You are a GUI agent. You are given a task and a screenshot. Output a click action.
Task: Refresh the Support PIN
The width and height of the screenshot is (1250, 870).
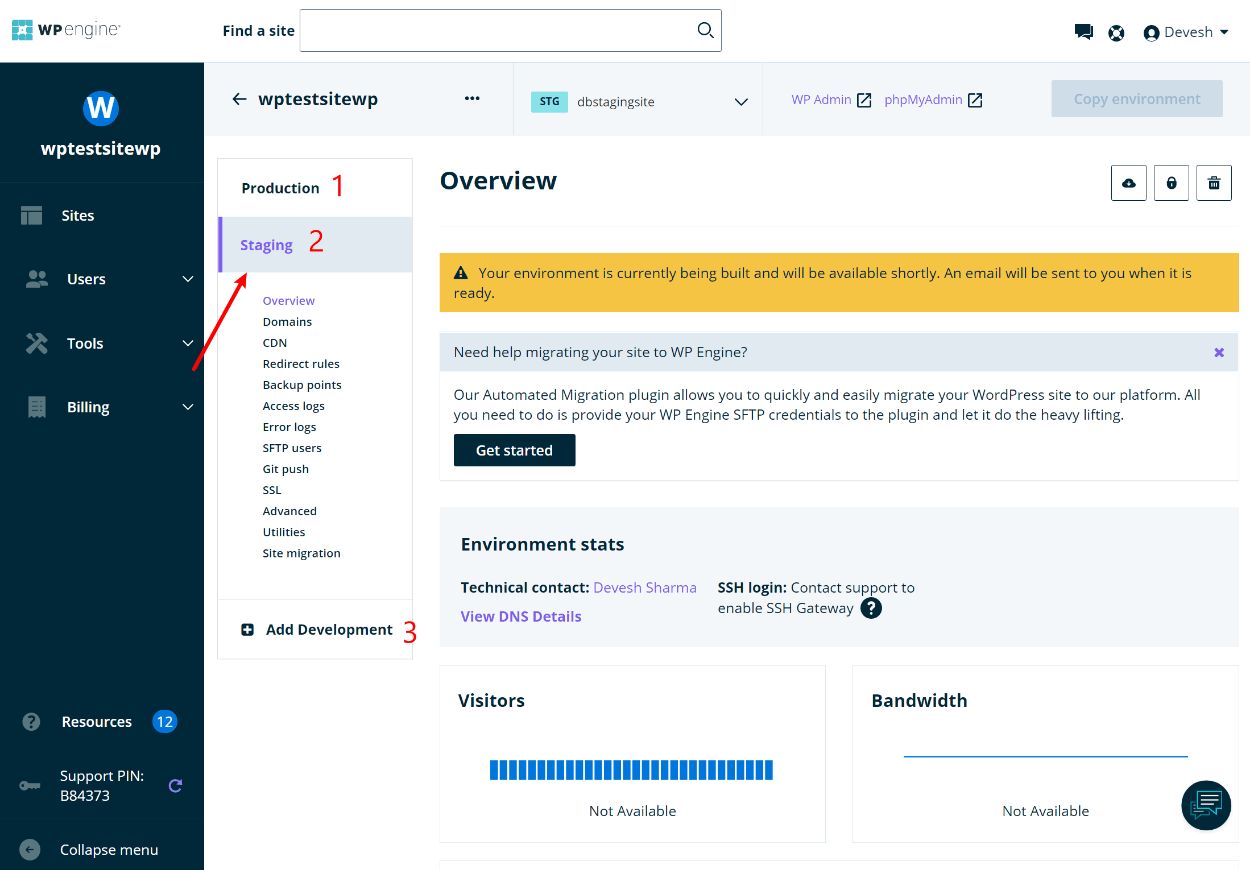point(175,786)
